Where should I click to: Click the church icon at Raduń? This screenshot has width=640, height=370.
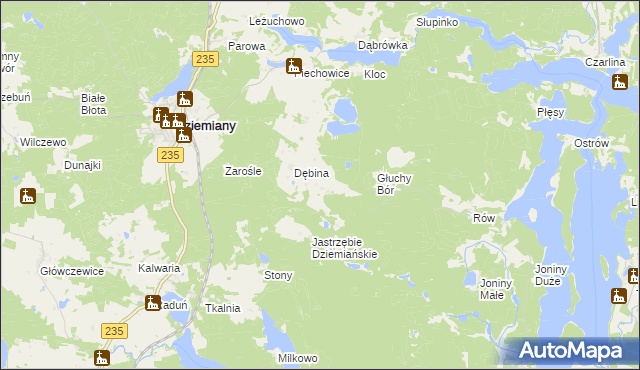click(x=153, y=303)
